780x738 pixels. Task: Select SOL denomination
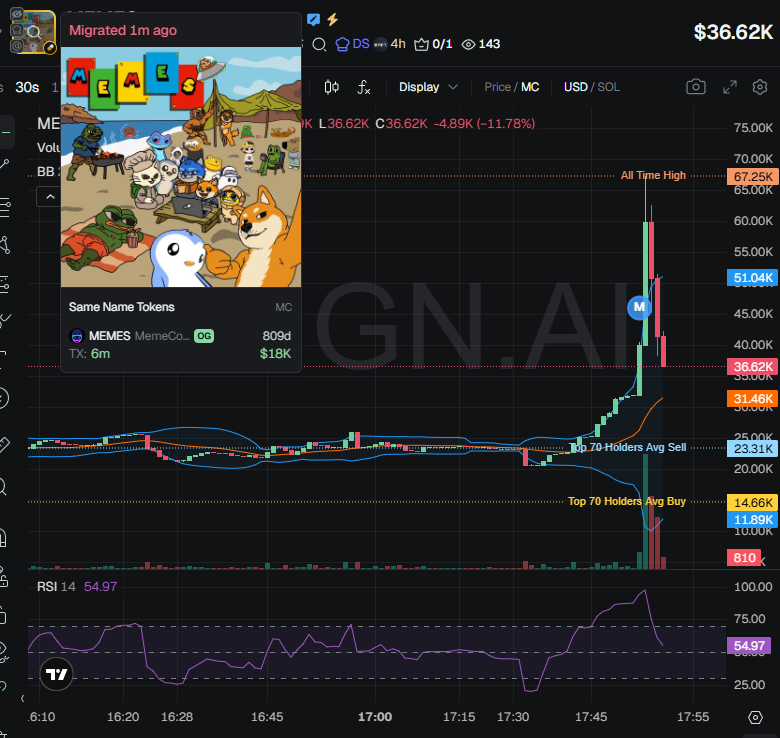point(608,87)
